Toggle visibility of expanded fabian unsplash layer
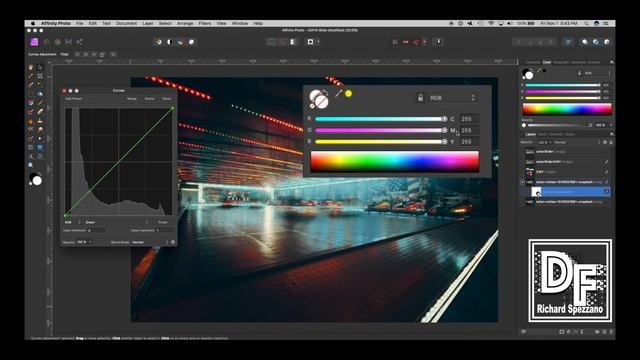This screenshot has height=360, width=640. coord(607,182)
